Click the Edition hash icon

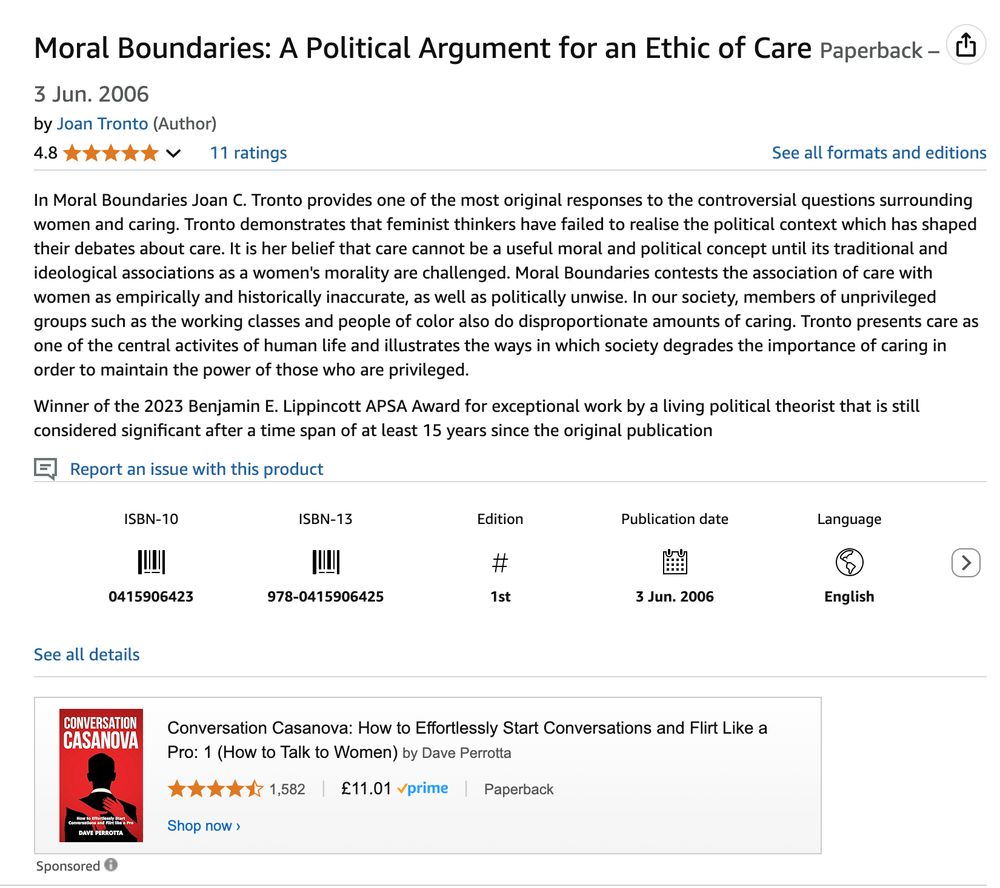click(499, 562)
